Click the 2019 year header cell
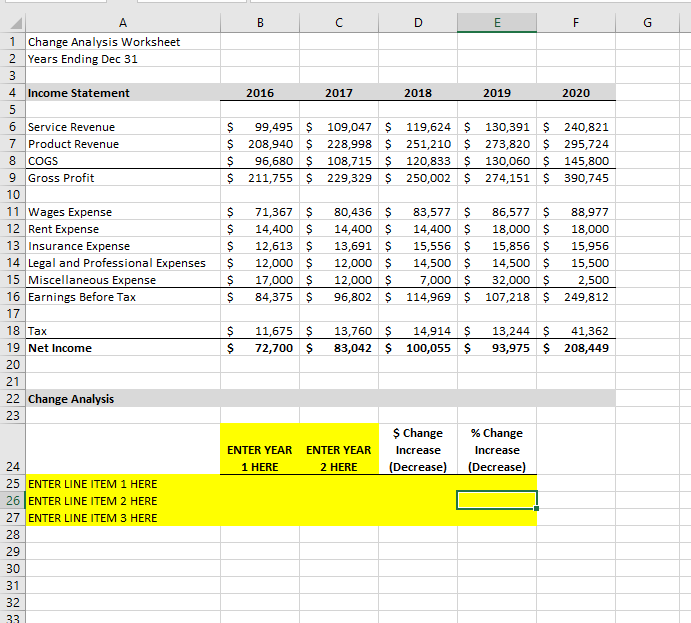Screen dimensions: 691x623 (x=497, y=93)
